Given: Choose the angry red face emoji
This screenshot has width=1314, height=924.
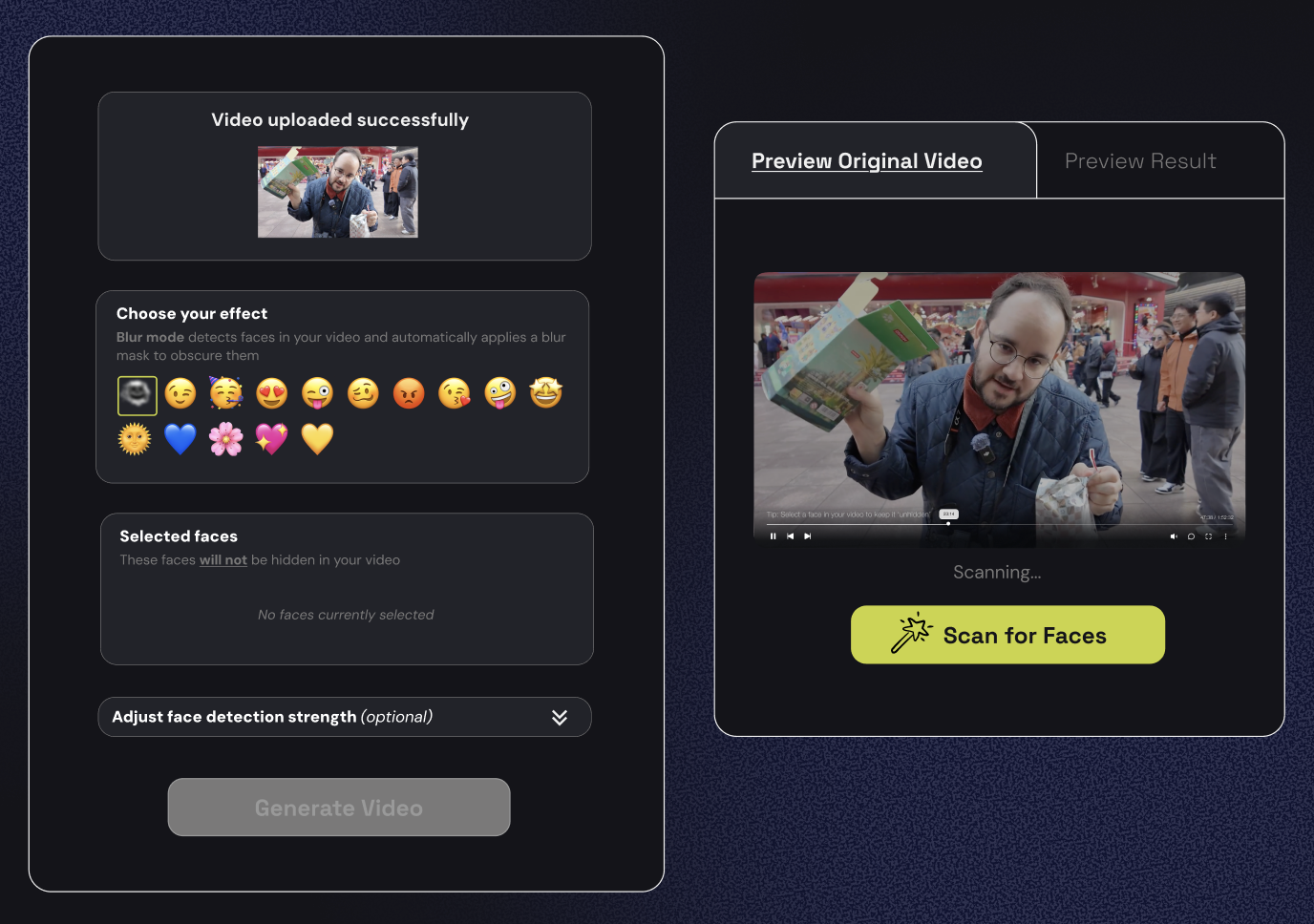Looking at the screenshot, I should point(409,393).
